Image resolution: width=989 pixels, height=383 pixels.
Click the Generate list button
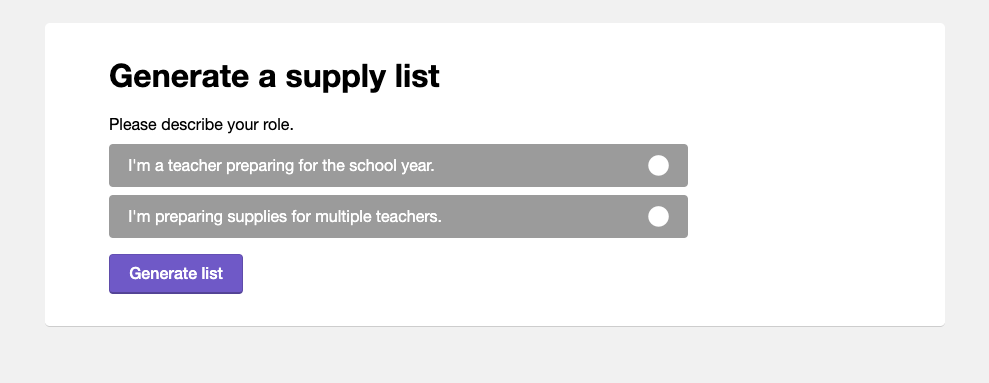pyautogui.click(x=176, y=274)
